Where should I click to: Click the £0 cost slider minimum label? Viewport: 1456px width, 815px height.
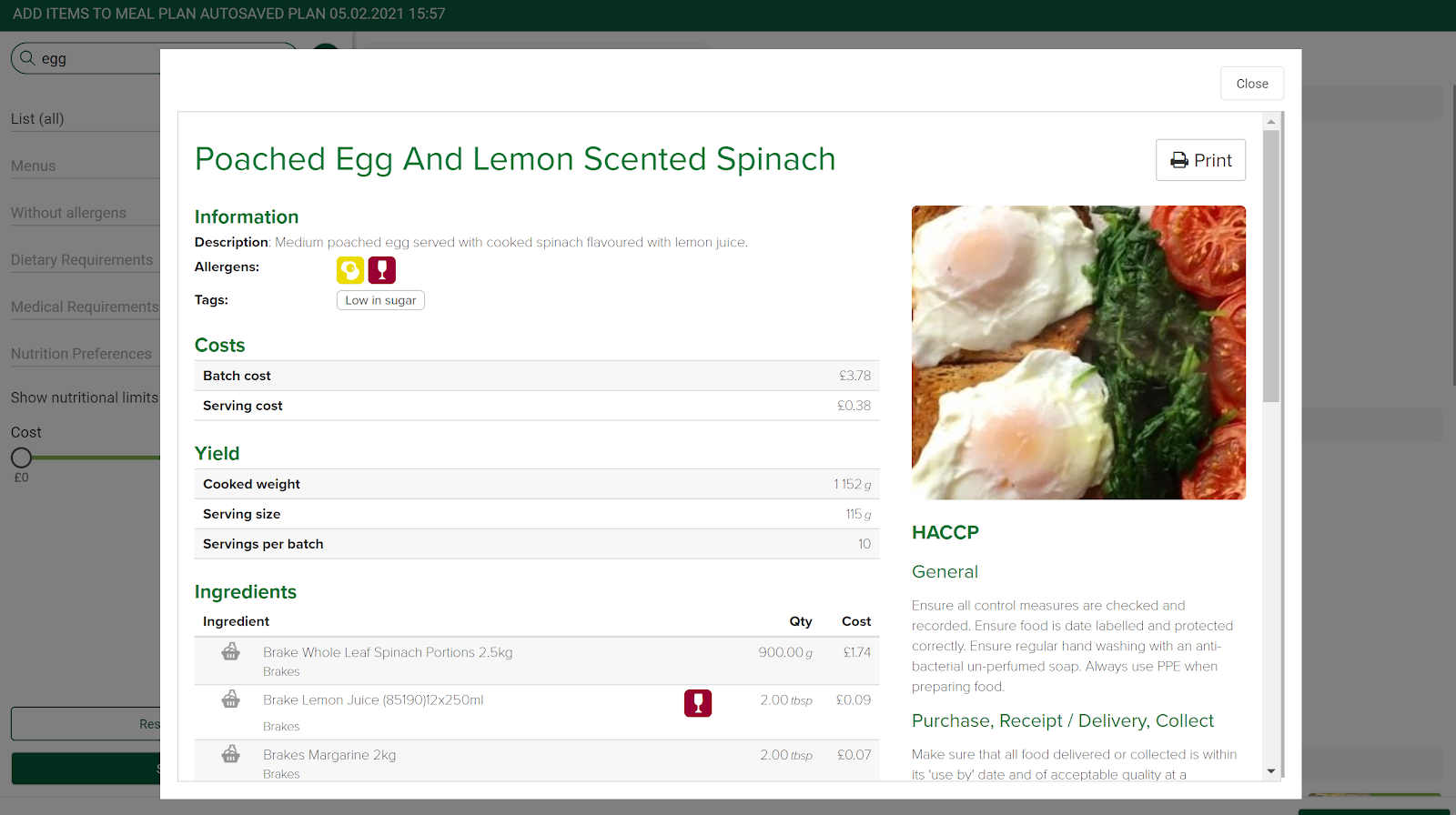click(21, 478)
